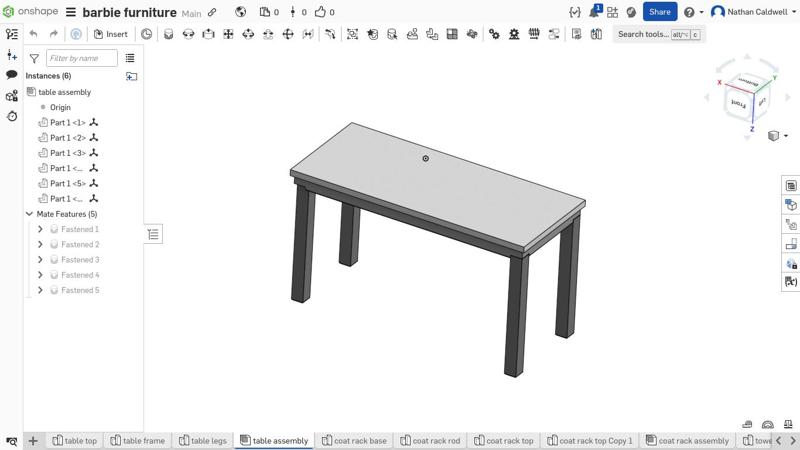Select the Cylindrical mate tool
This screenshot has height=450, width=800.
click(x=248, y=34)
